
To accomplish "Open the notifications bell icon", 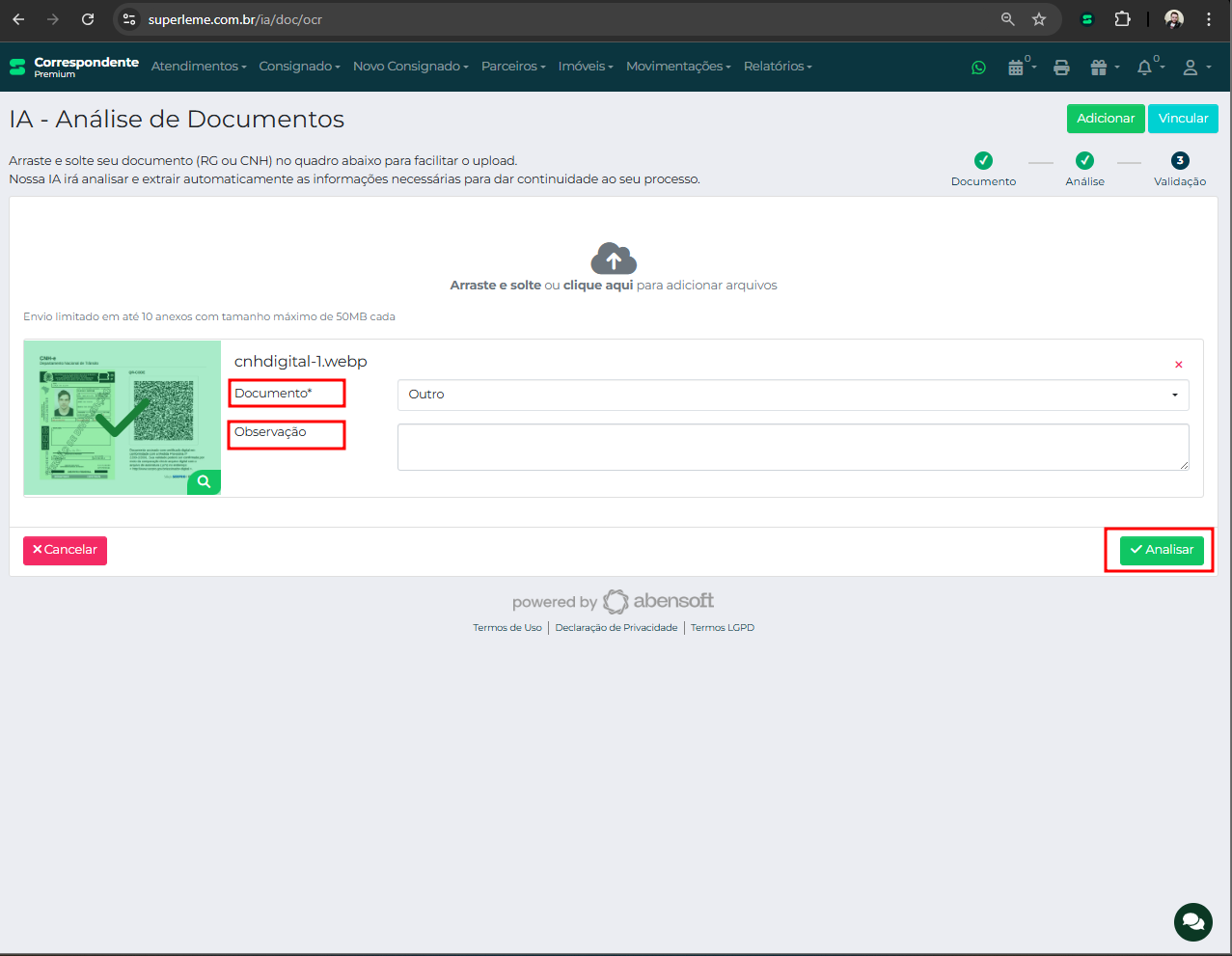I will [x=1145, y=68].
